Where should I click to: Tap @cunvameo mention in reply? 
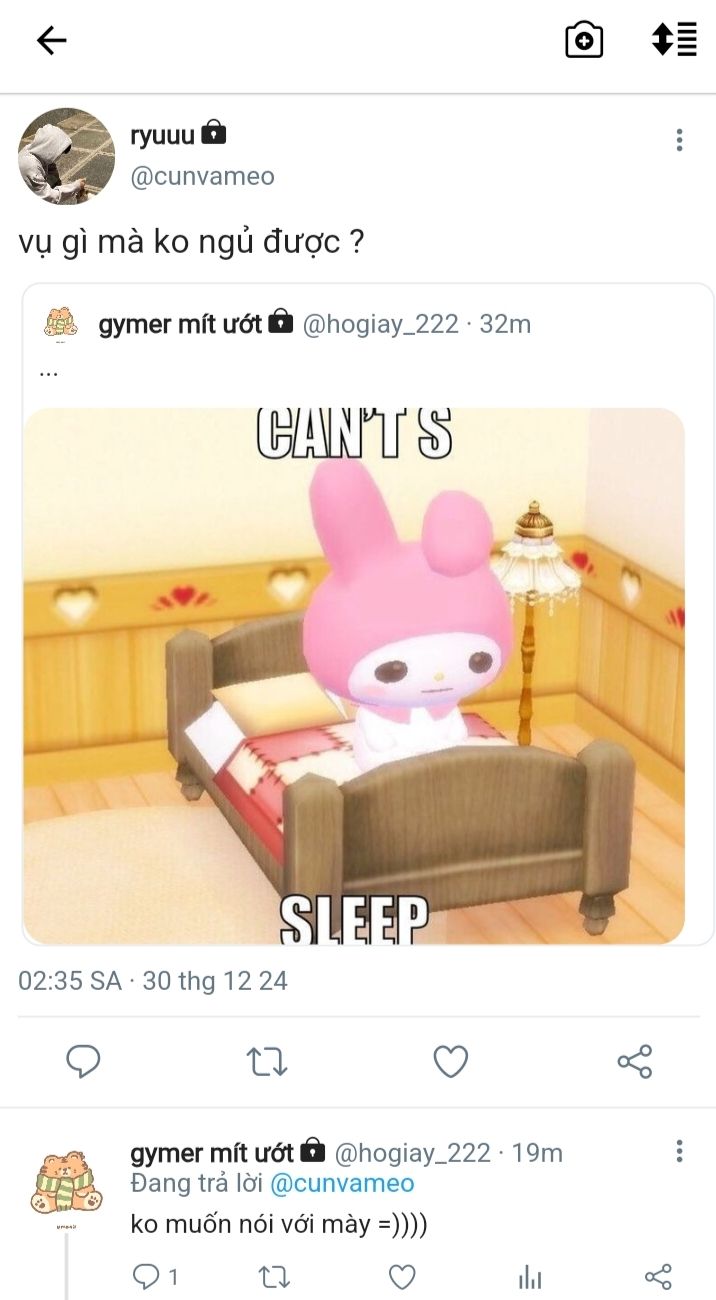[342, 1183]
